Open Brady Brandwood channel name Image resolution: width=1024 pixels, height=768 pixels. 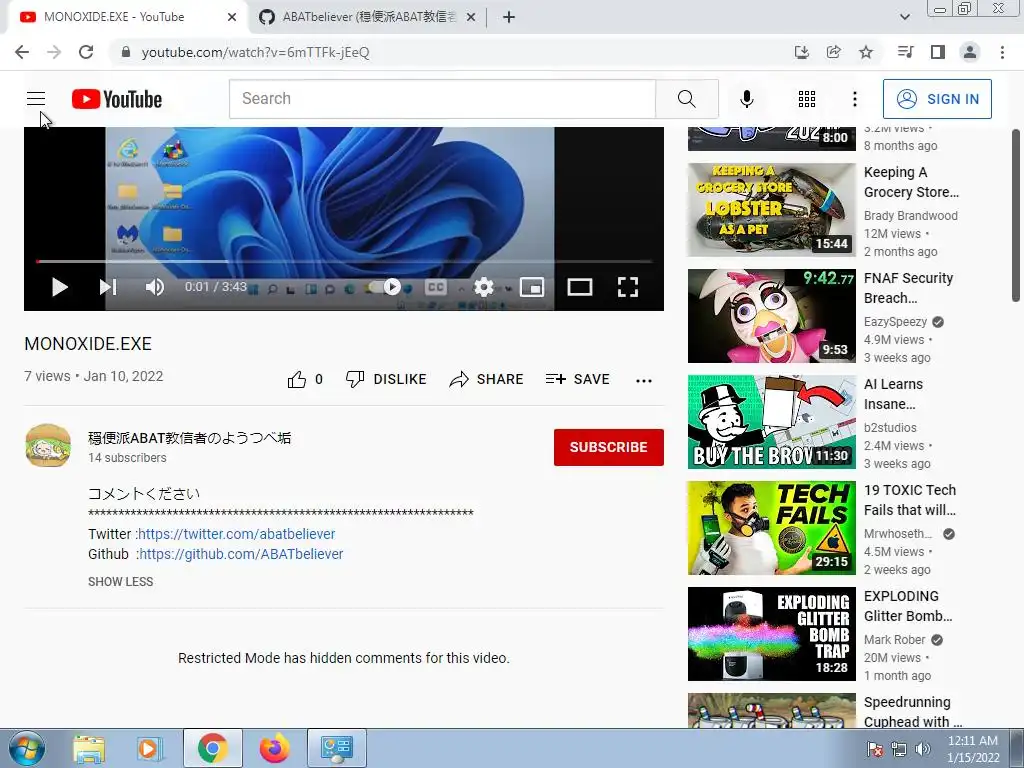point(910,216)
